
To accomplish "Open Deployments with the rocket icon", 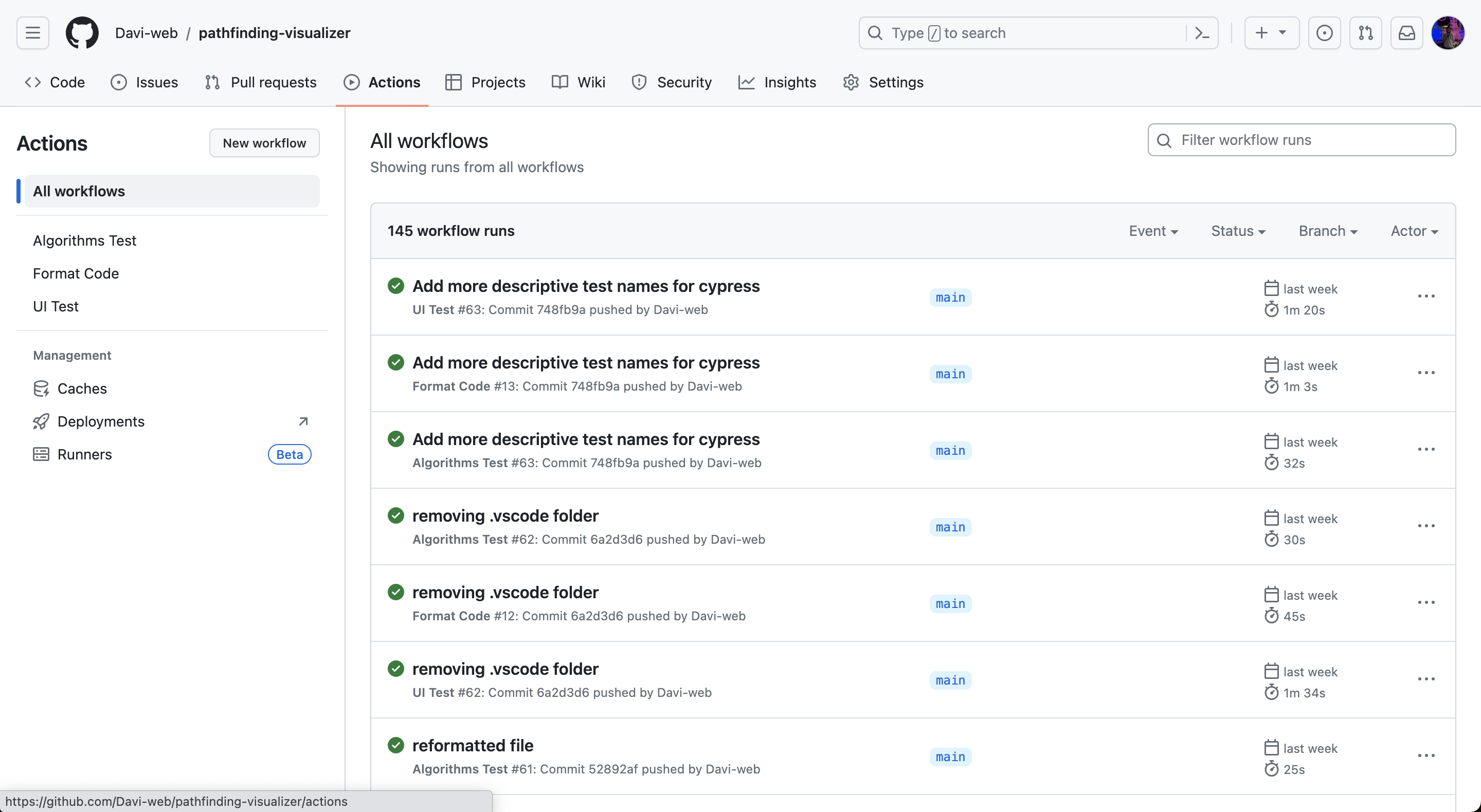I will point(101,421).
